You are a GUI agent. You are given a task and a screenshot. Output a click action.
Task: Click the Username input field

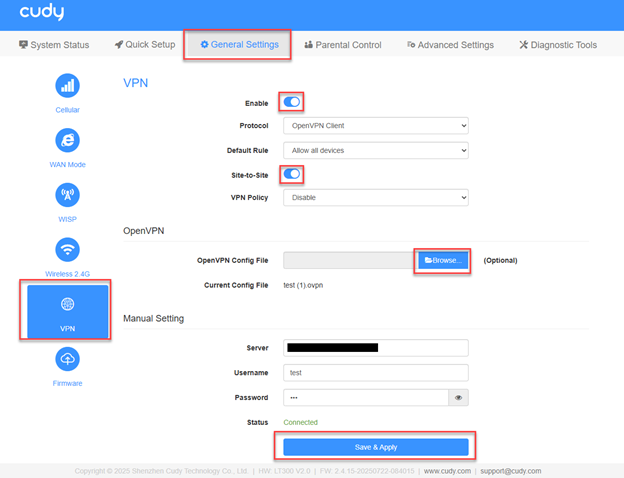pyautogui.click(x=375, y=372)
